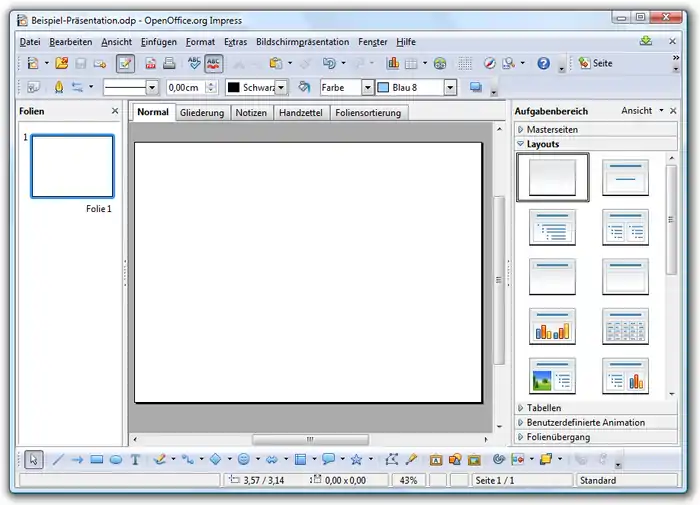700x505 pixels.
Task: Toggle the display grid icon
Action: tap(465, 63)
